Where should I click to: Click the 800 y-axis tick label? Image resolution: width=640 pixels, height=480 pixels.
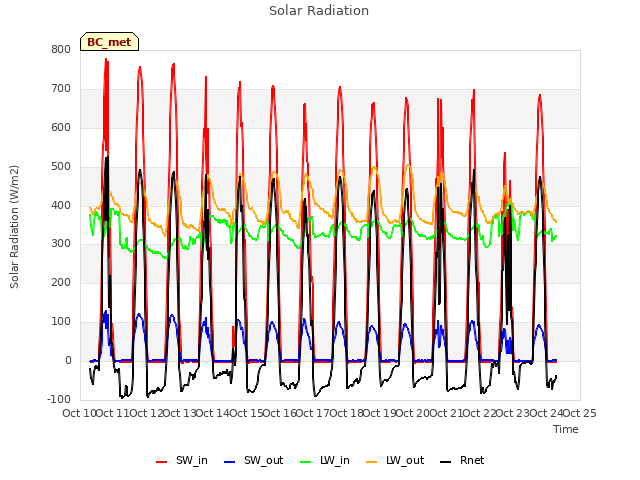61,49
